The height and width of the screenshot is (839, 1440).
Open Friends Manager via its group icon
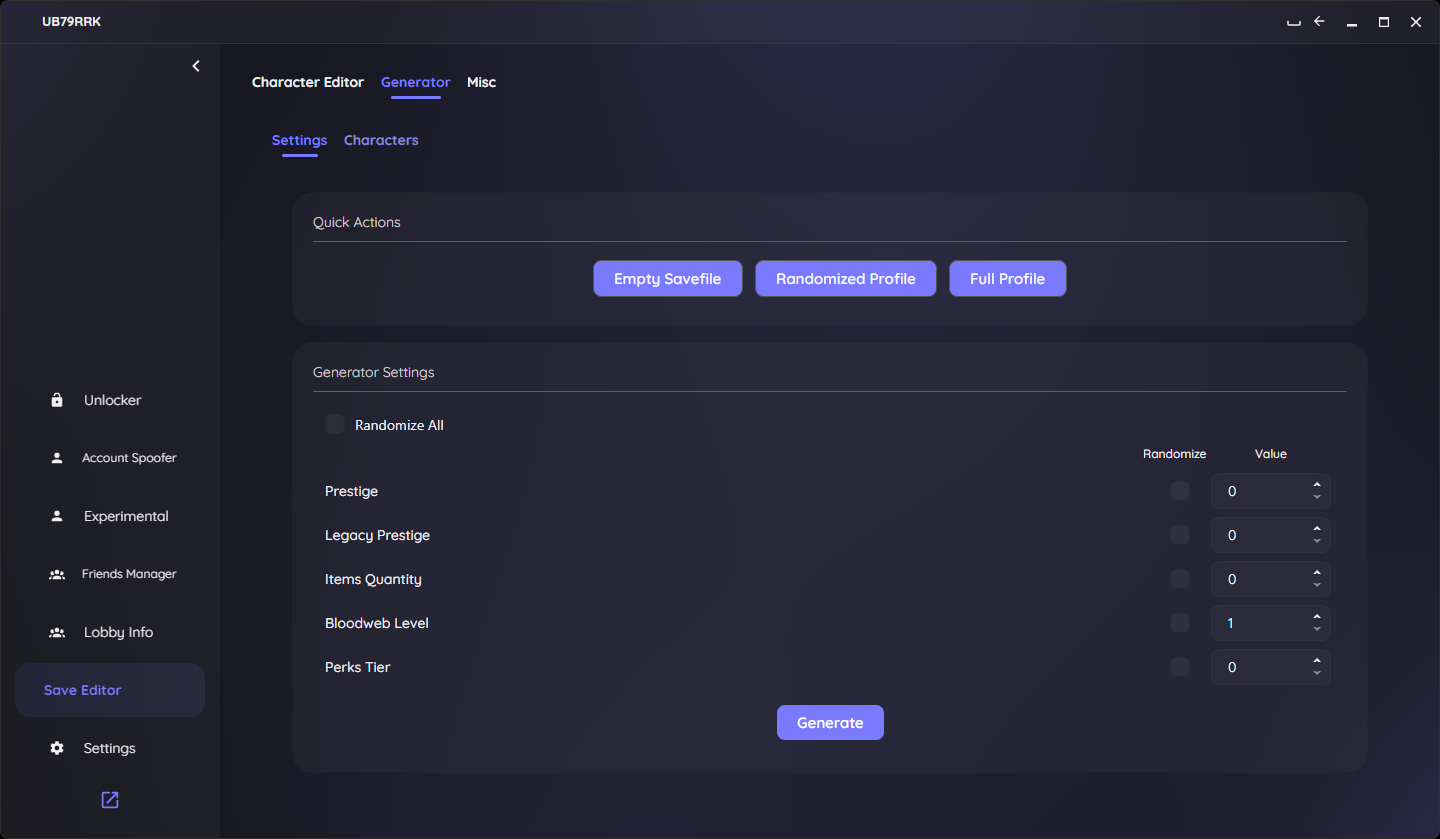(57, 574)
